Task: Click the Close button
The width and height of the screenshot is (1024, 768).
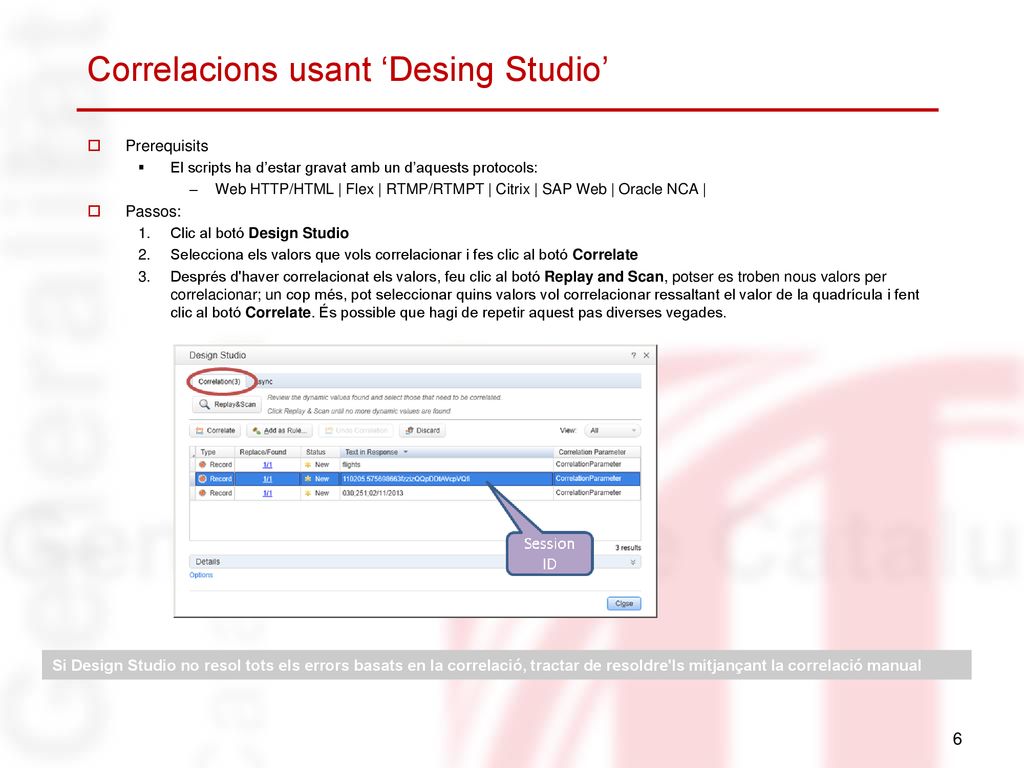Action: coord(624,603)
